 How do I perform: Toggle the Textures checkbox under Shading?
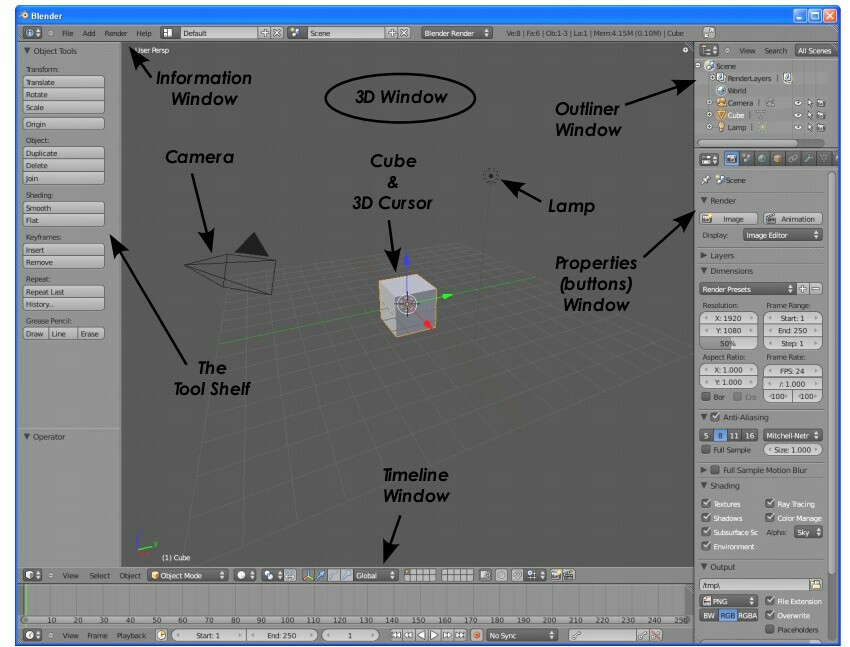click(706, 503)
